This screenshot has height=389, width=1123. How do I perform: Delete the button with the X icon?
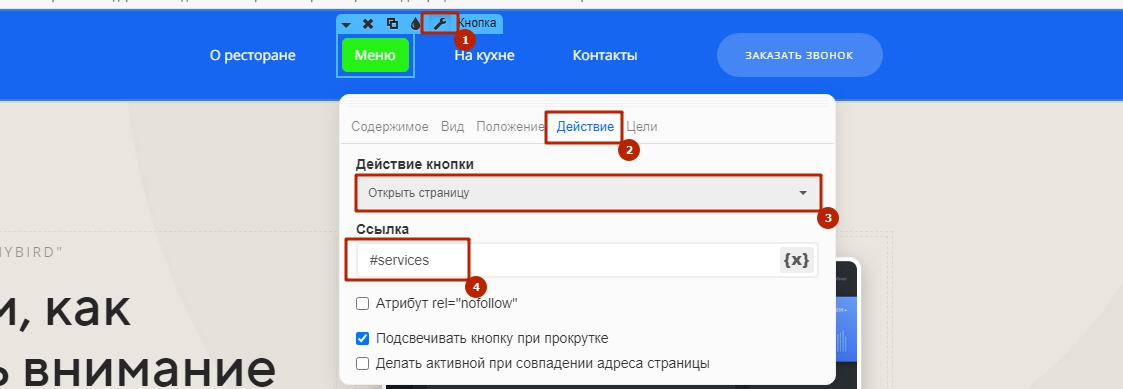point(368,24)
